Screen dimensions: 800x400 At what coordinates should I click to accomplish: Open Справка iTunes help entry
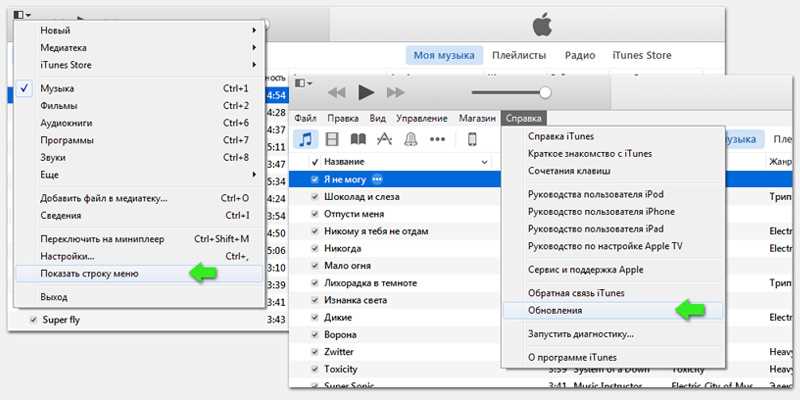click(x=613, y=137)
